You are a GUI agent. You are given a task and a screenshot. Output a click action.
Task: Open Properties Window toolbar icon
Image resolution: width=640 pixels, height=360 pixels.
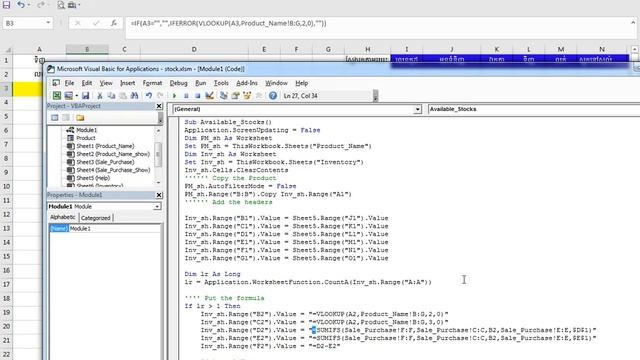click(236, 96)
